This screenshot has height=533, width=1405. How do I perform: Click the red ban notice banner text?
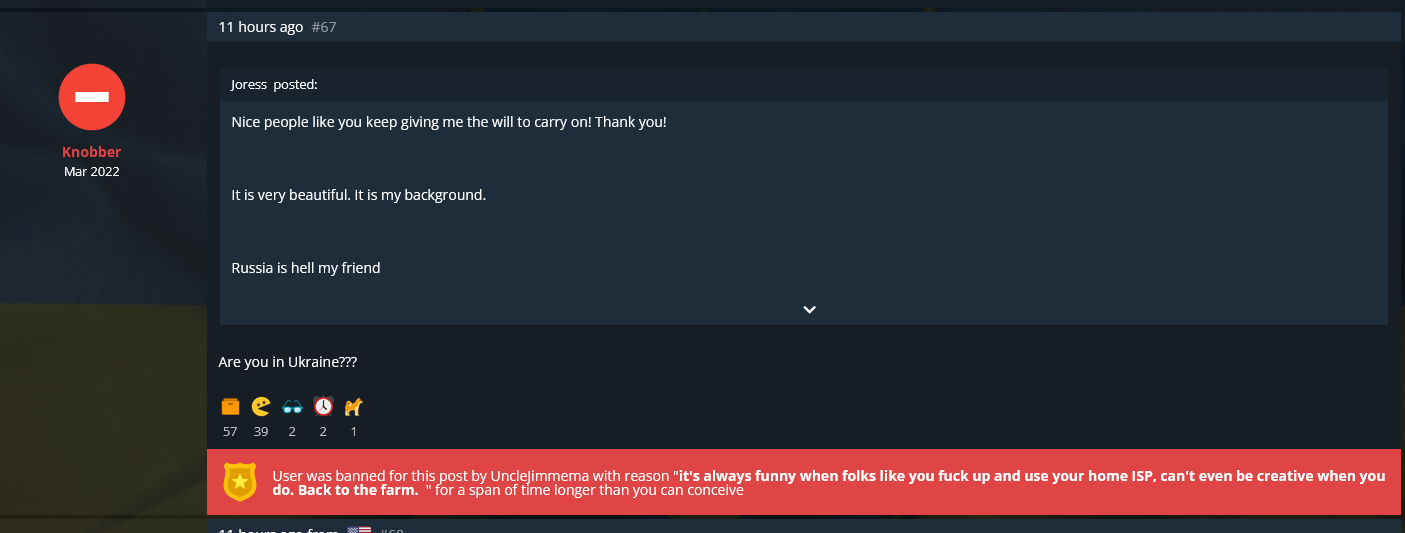pyautogui.click(x=829, y=483)
